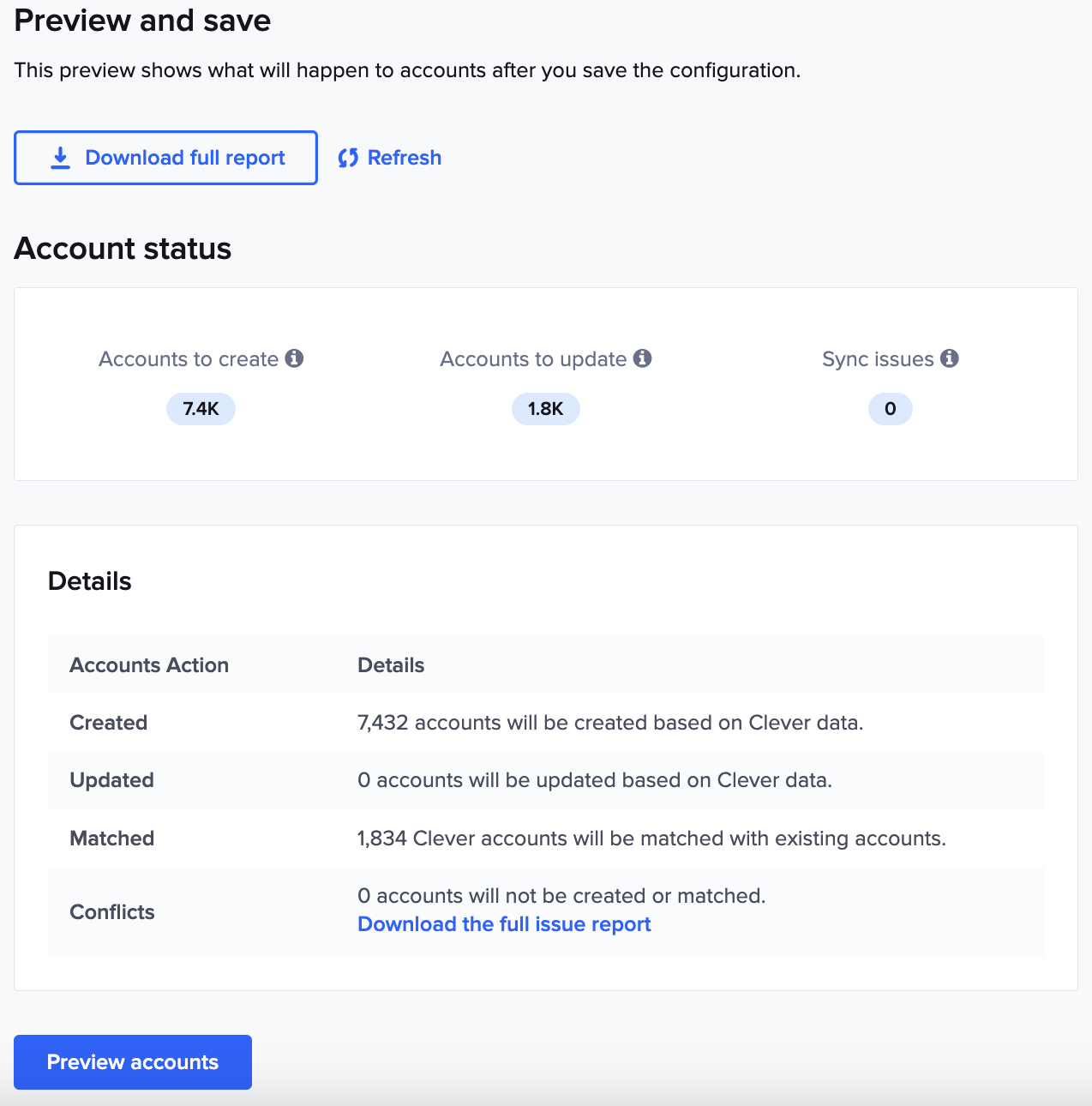
Task: View info icon next to Accounts to create
Action: click(296, 358)
